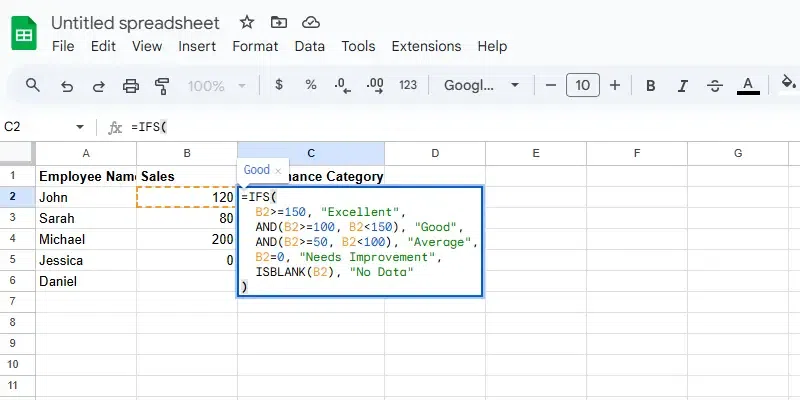Open the Insert menu

point(197,46)
